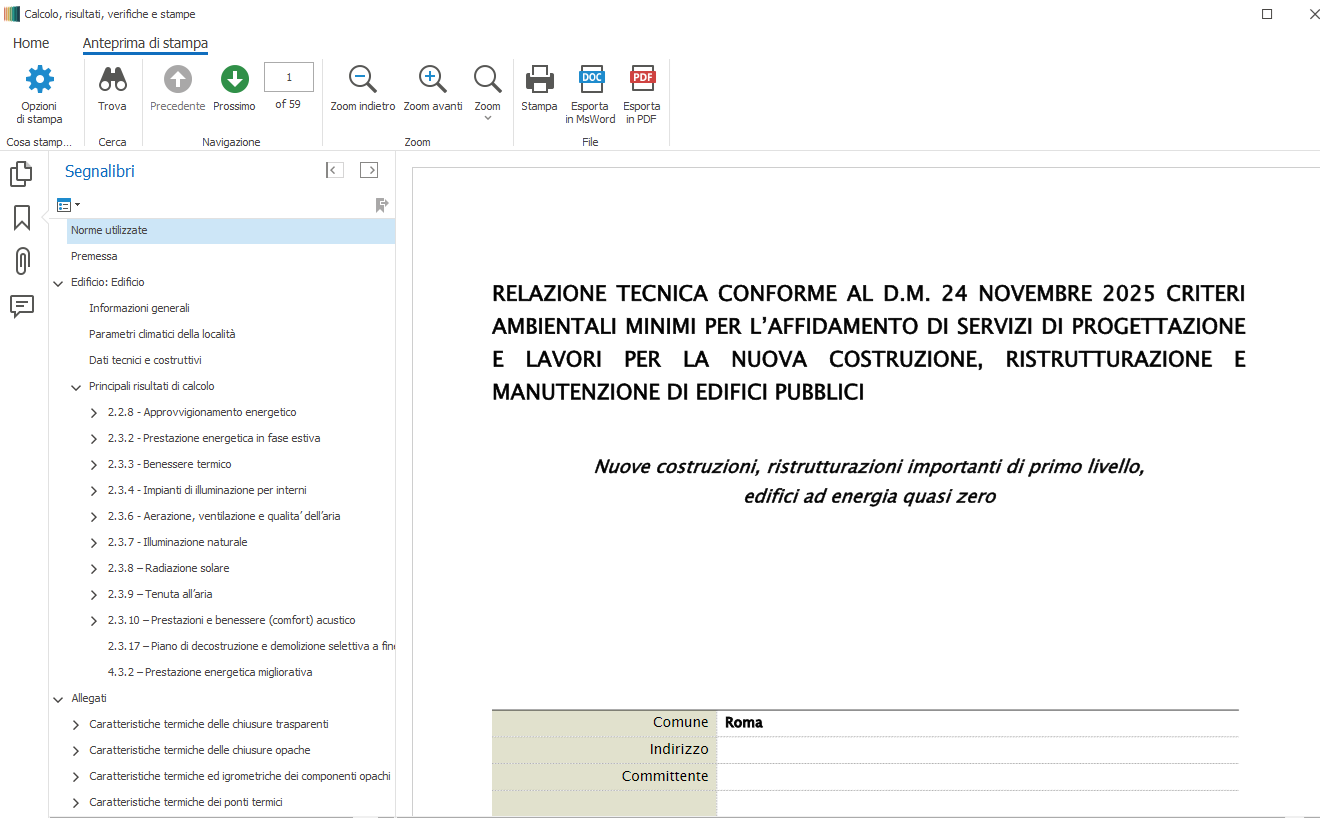The height and width of the screenshot is (818, 1320).
Task: Select the Premessa bookmark
Action: 94,256
